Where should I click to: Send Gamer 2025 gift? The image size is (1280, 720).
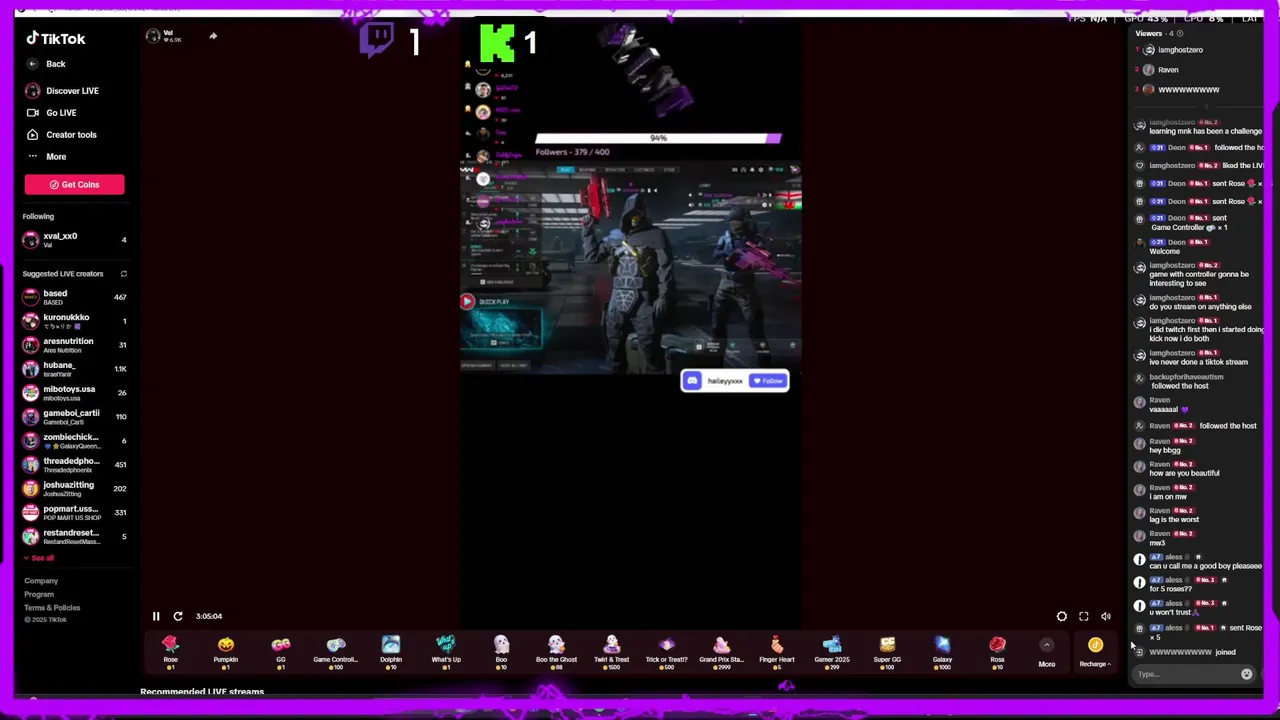(x=832, y=650)
